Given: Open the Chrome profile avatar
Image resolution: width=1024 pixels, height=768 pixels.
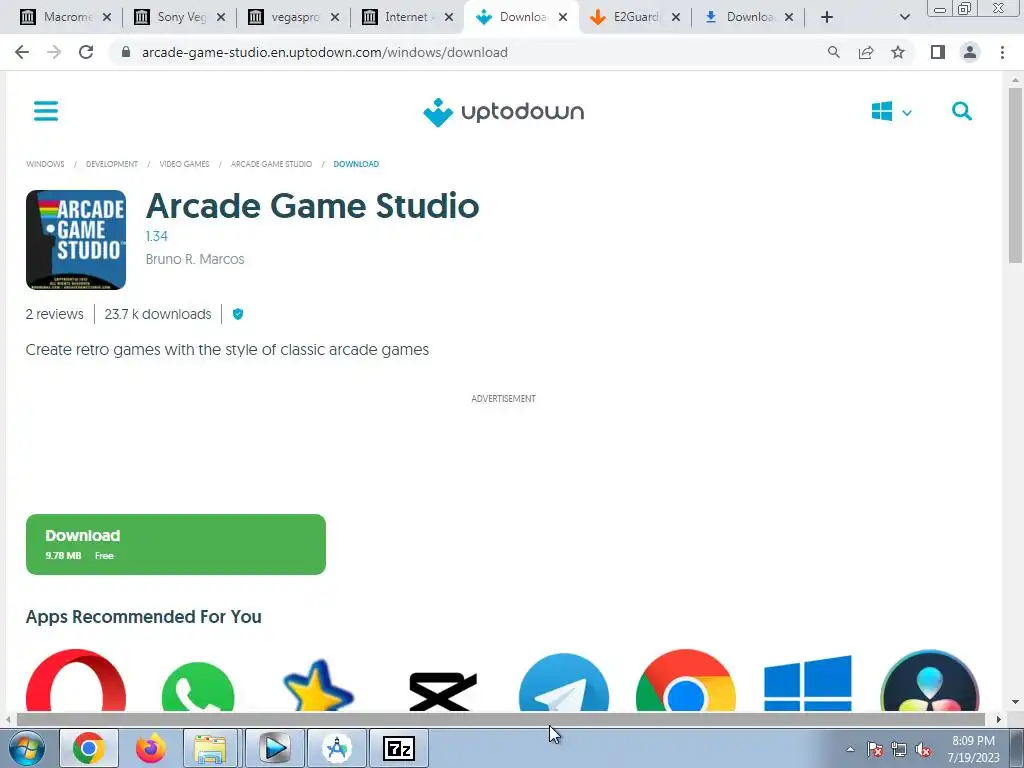Looking at the screenshot, I should click(970, 52).
